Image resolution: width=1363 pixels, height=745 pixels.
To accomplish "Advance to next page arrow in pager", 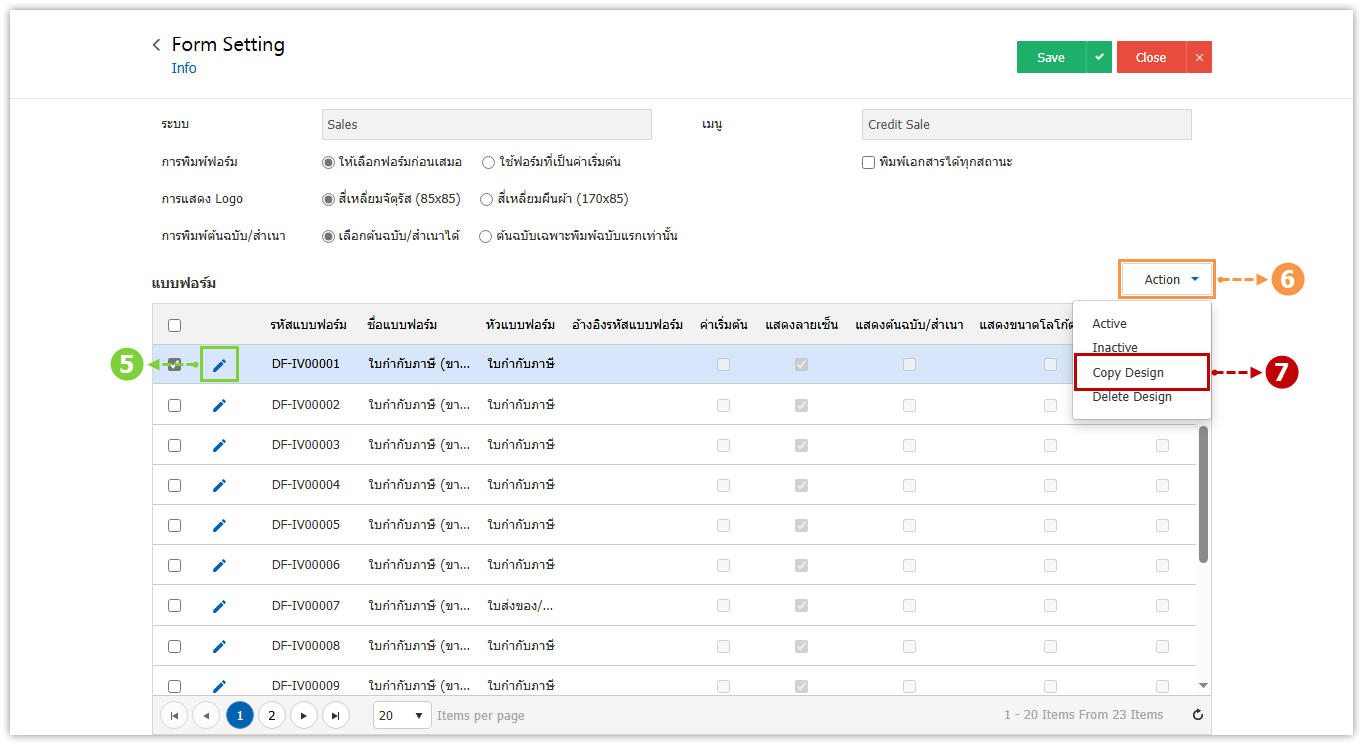I will (304, 715).
